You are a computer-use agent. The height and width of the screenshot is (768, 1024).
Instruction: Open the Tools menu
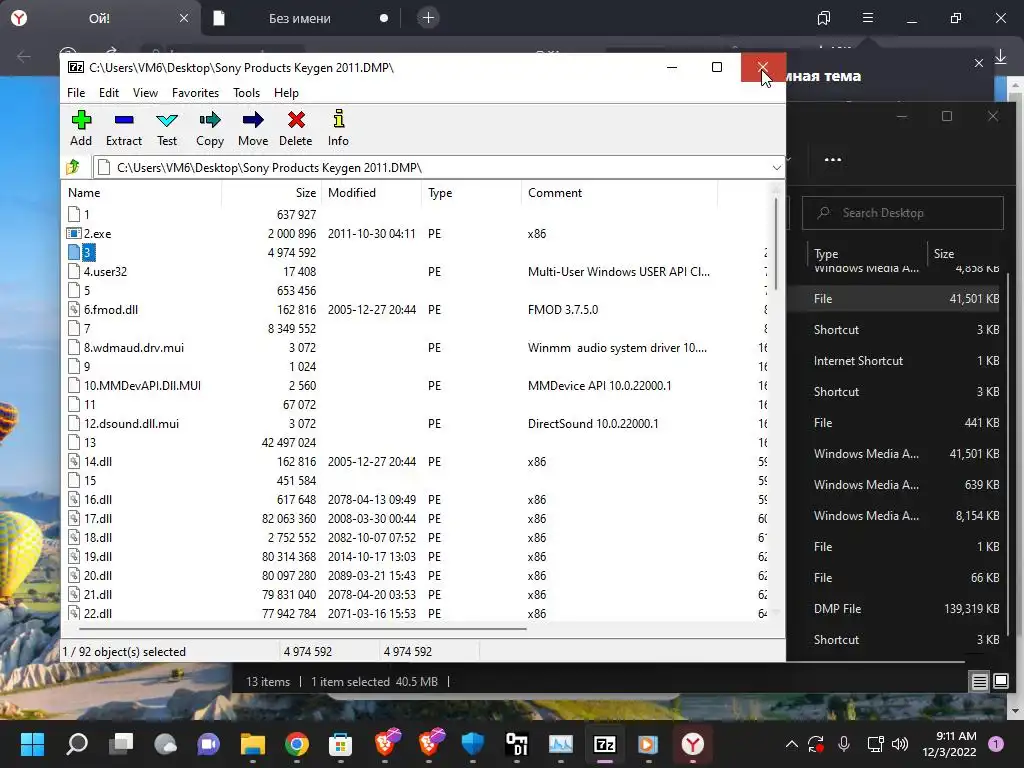(246, 93)
